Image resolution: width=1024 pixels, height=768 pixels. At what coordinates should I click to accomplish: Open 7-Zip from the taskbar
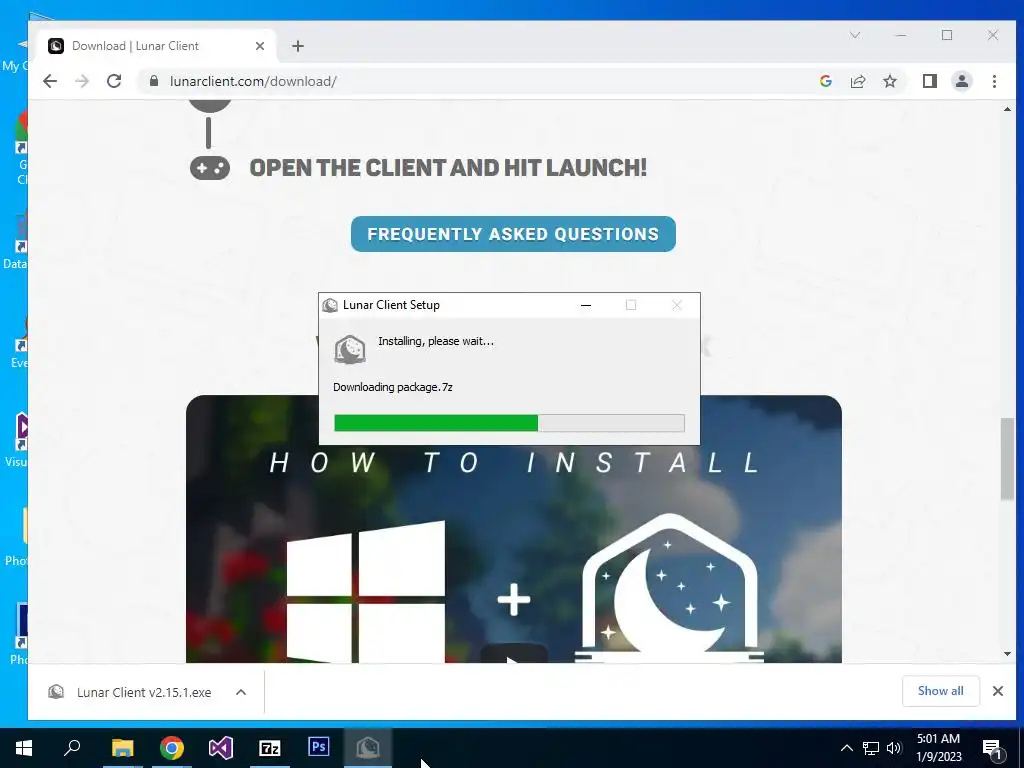pyautogui.click(x=270, y=748)
